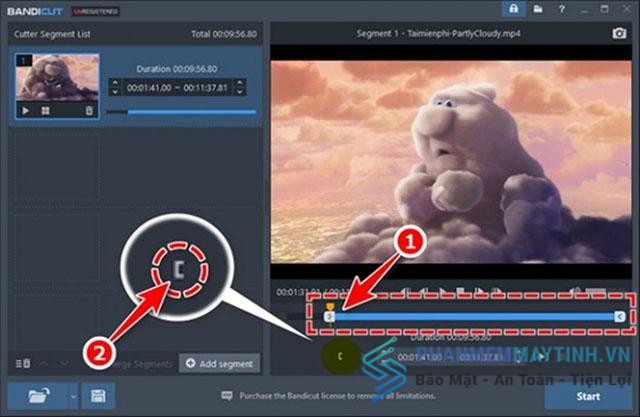Click the UNREGISTERED badge next to Bandicut logo
640x417 pixels.
pos(96,11)
